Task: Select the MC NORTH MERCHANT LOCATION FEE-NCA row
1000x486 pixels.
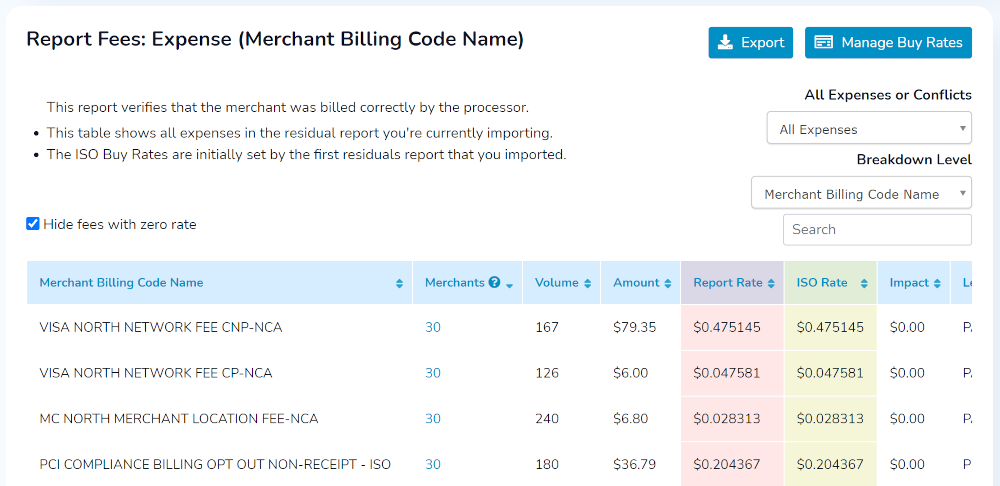Action: click(499, 419)
